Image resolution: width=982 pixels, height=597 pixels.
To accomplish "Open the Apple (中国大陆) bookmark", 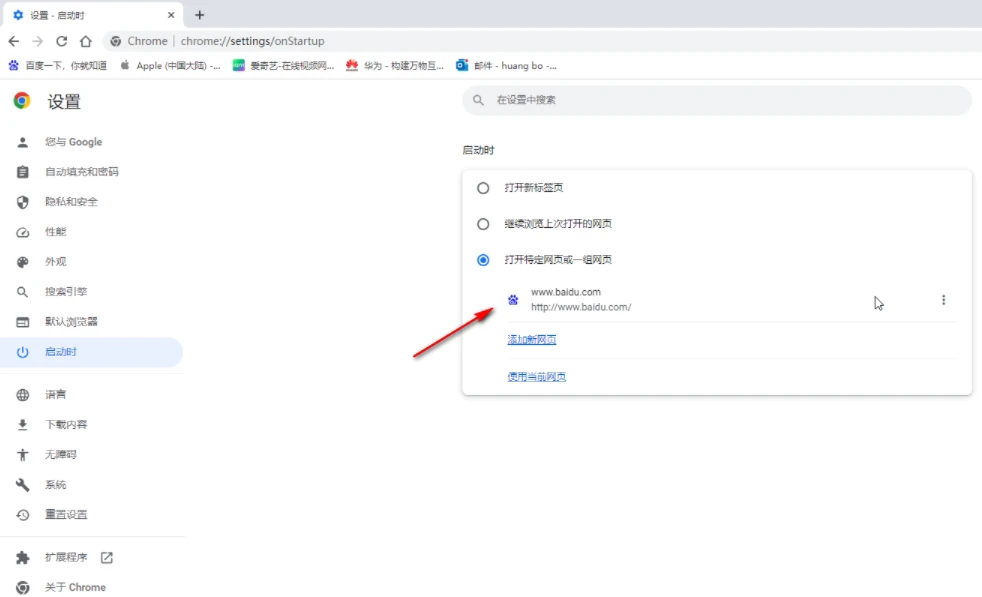I will tap(170, 65).
